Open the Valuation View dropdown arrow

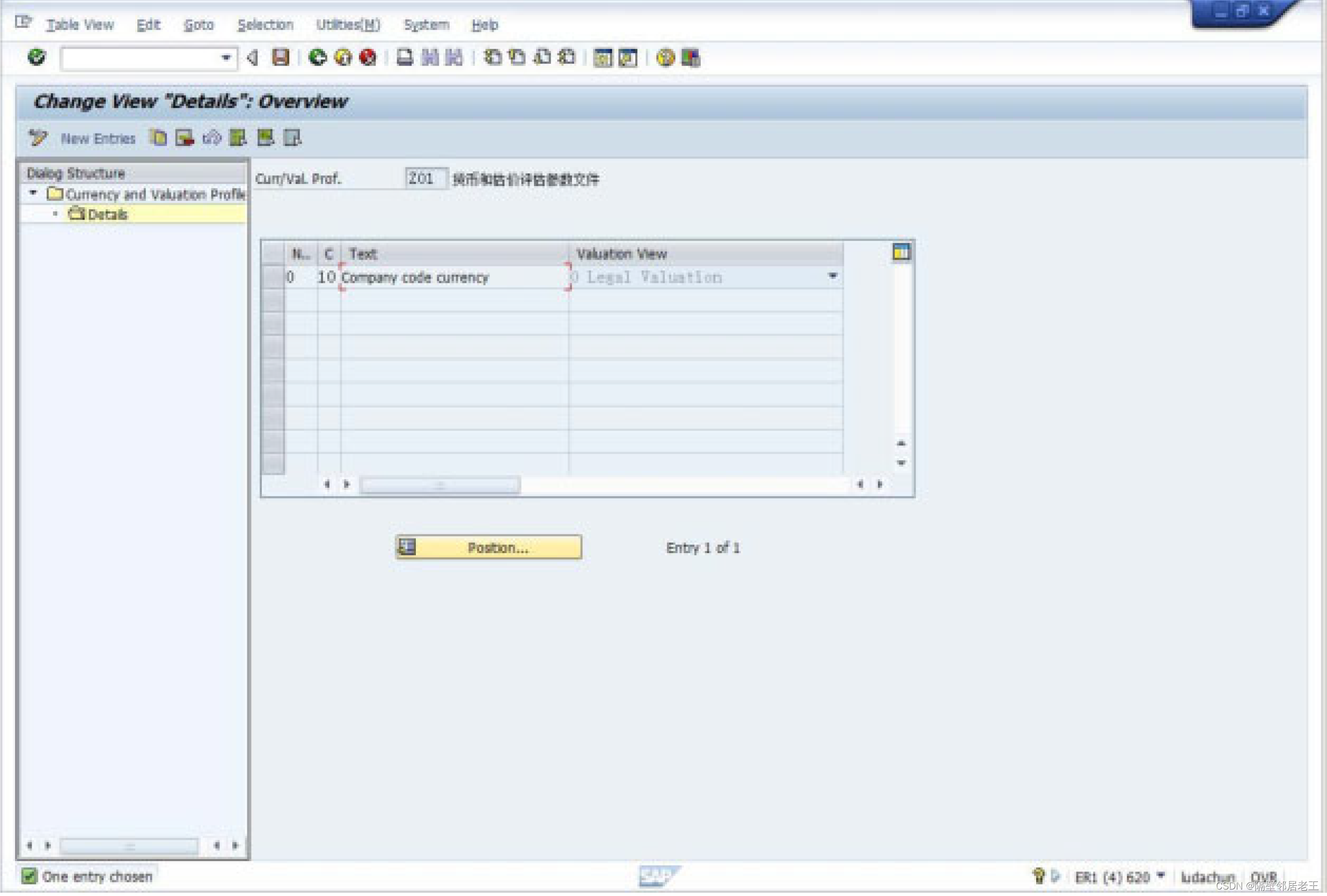point(832,276)
